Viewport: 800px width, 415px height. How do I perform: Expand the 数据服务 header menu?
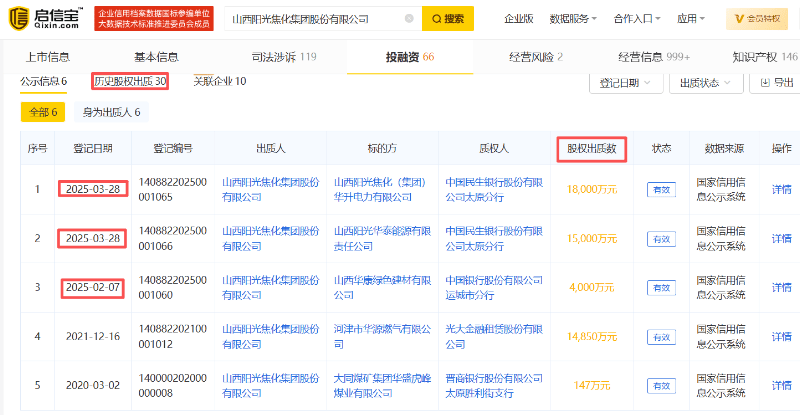coord(573,18)
